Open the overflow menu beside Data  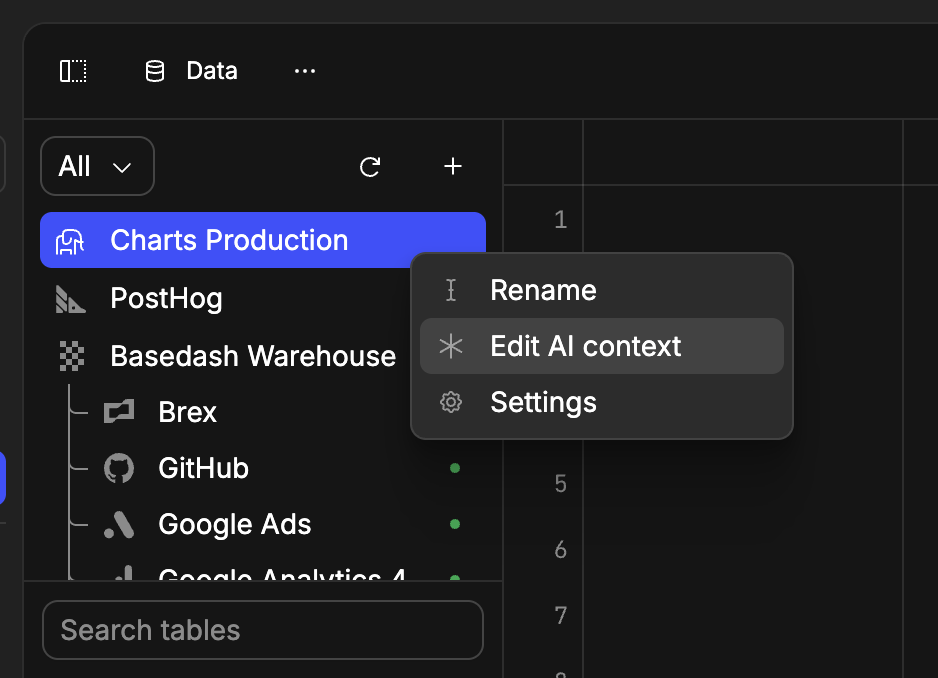point(304,70)
